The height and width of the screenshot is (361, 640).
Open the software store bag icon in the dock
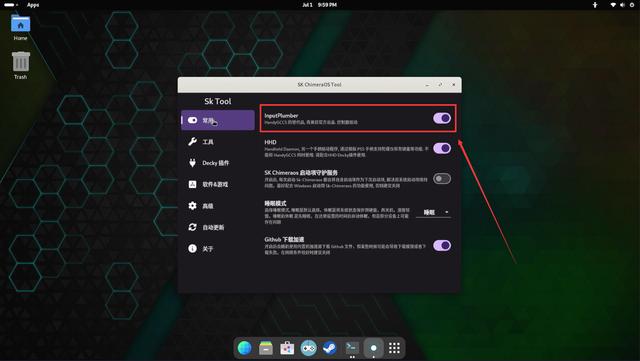click(x=287, y=348)
